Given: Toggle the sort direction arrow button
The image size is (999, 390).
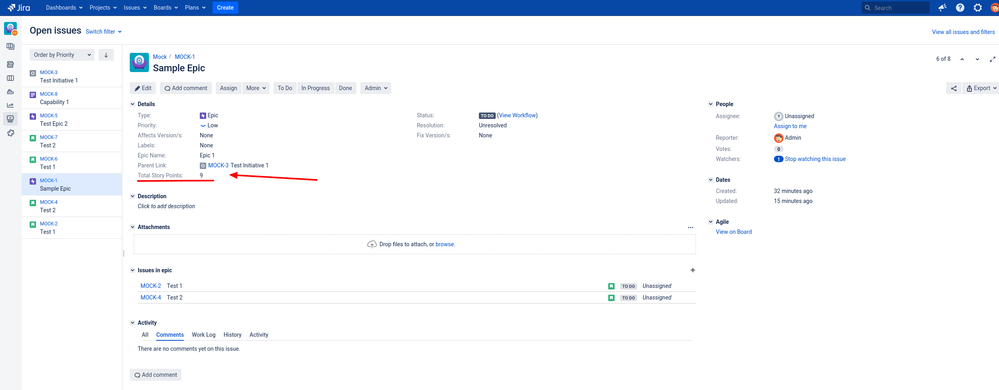Looking at the screenshot, I should point(106,55).
